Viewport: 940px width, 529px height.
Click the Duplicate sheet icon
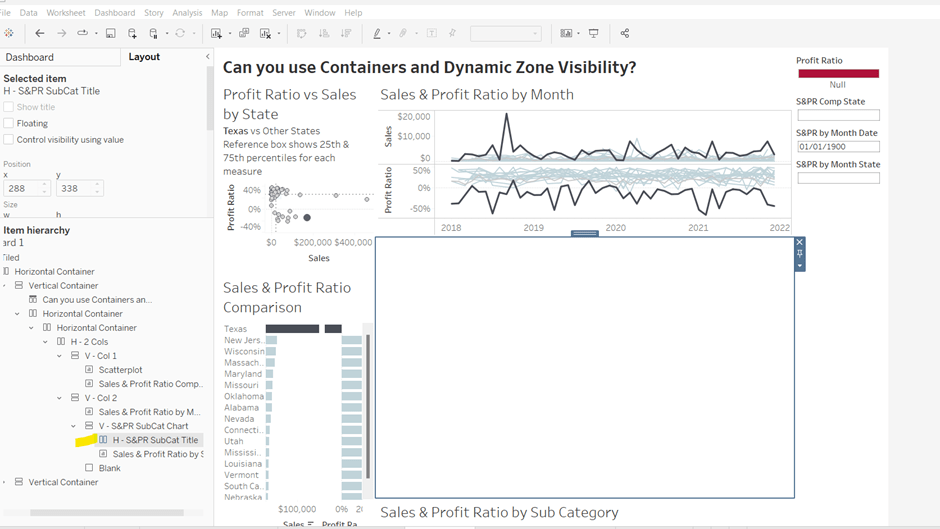tap(244, 33)
